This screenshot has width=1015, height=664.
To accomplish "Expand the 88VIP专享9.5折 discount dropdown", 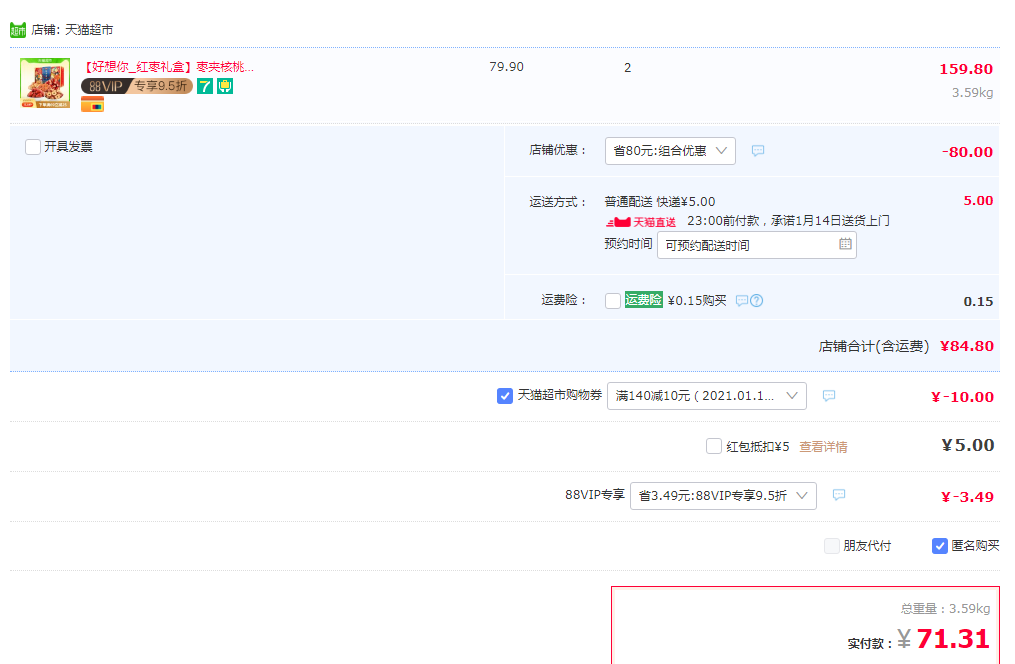I will pos(723,496).
